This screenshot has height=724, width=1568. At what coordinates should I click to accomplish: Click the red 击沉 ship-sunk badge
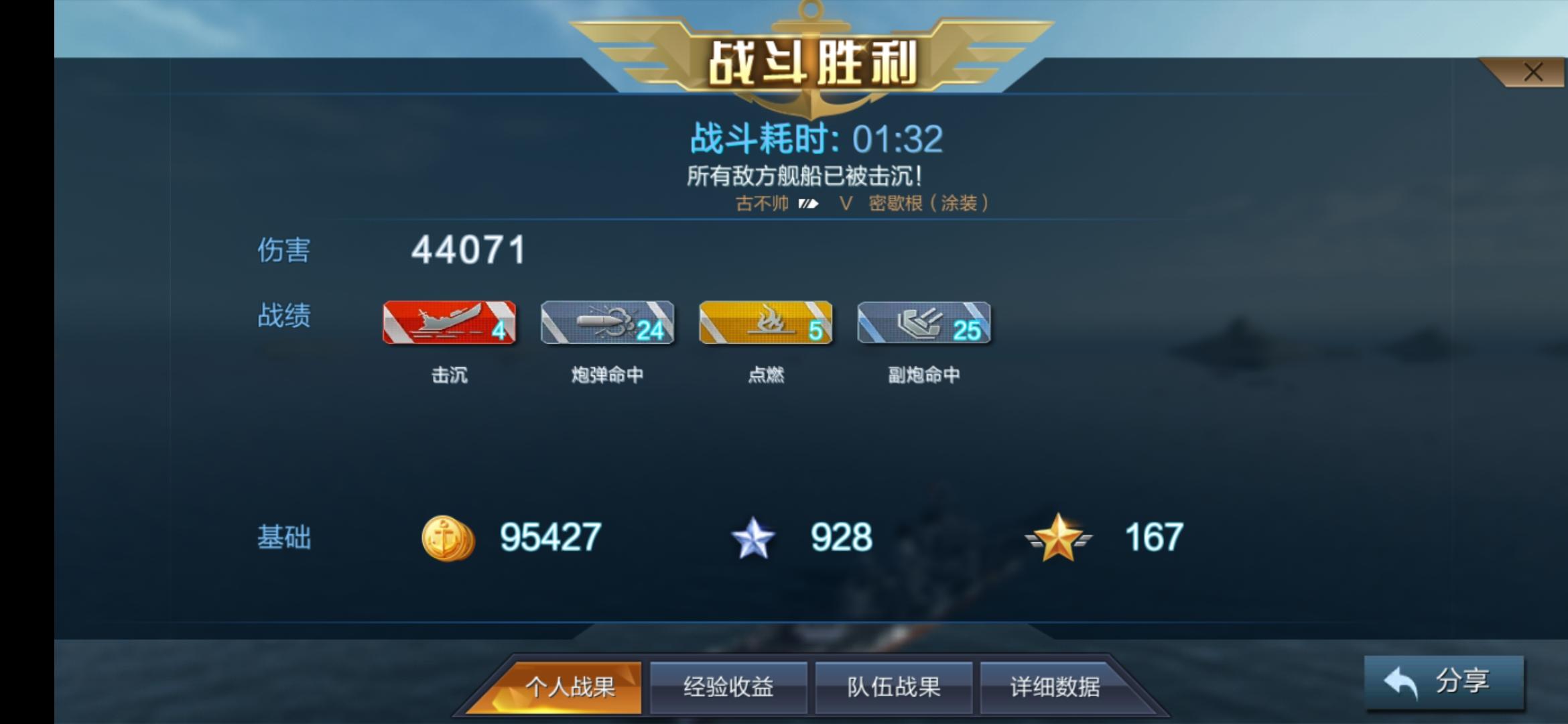tap(449, 322)
